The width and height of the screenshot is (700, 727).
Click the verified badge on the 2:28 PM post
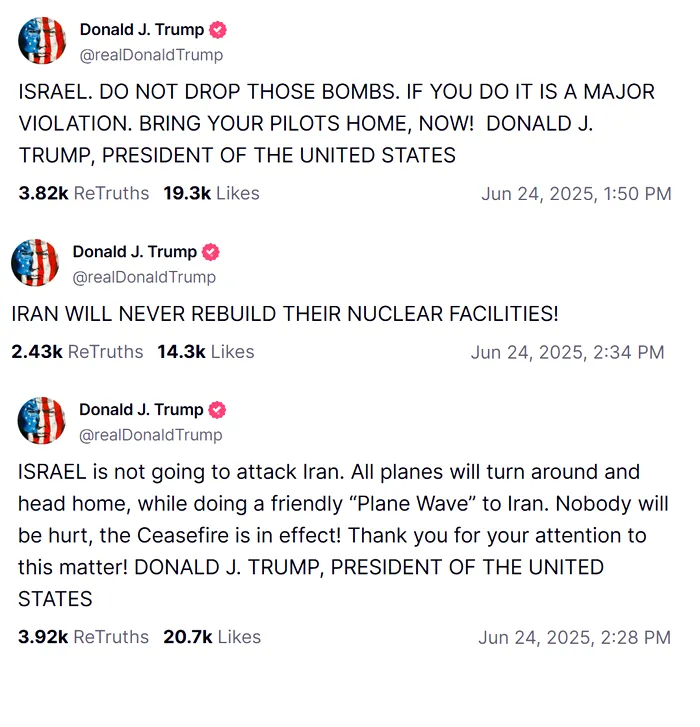[x=218, y=410]
